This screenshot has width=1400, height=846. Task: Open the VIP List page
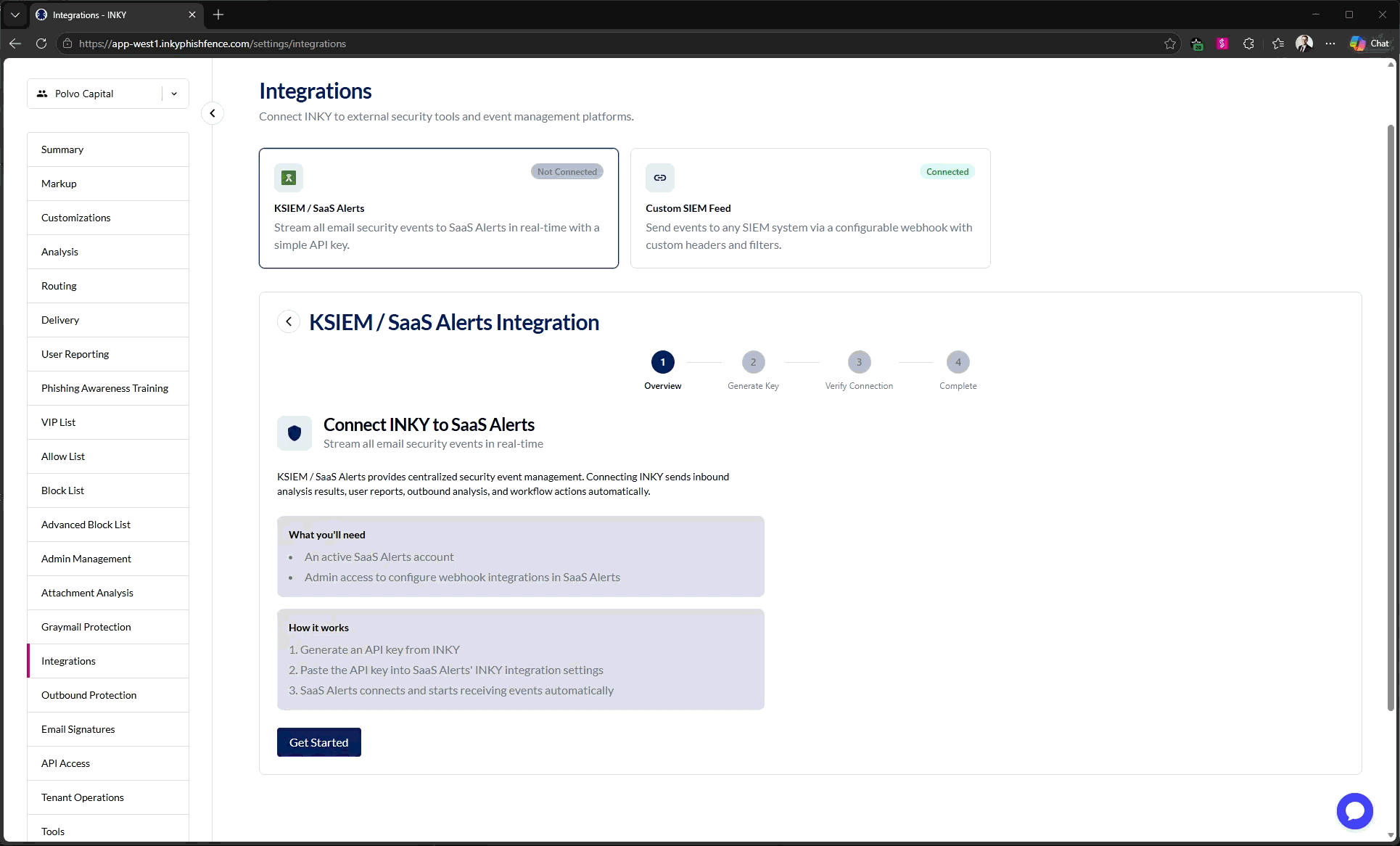108,422
